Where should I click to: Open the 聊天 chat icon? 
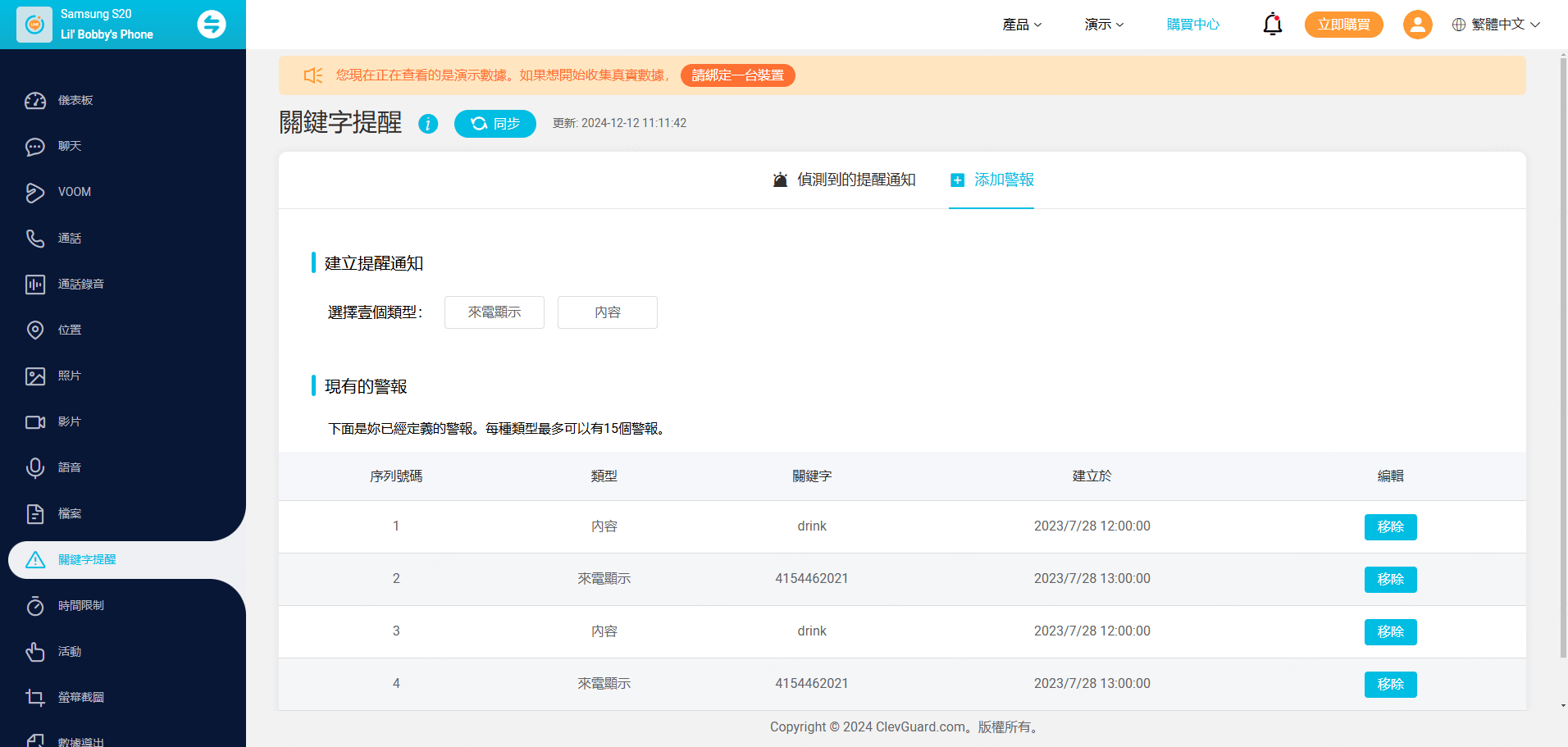pyautogui.click(x=35, y=146)
